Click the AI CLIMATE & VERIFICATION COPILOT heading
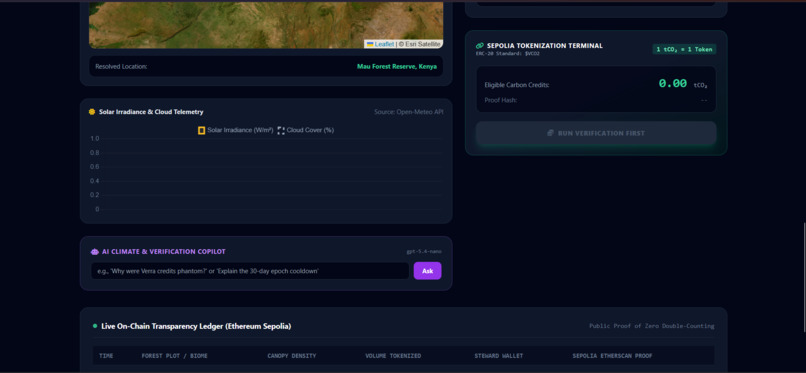The image size is (806, 373). click(x=163, y=252)
